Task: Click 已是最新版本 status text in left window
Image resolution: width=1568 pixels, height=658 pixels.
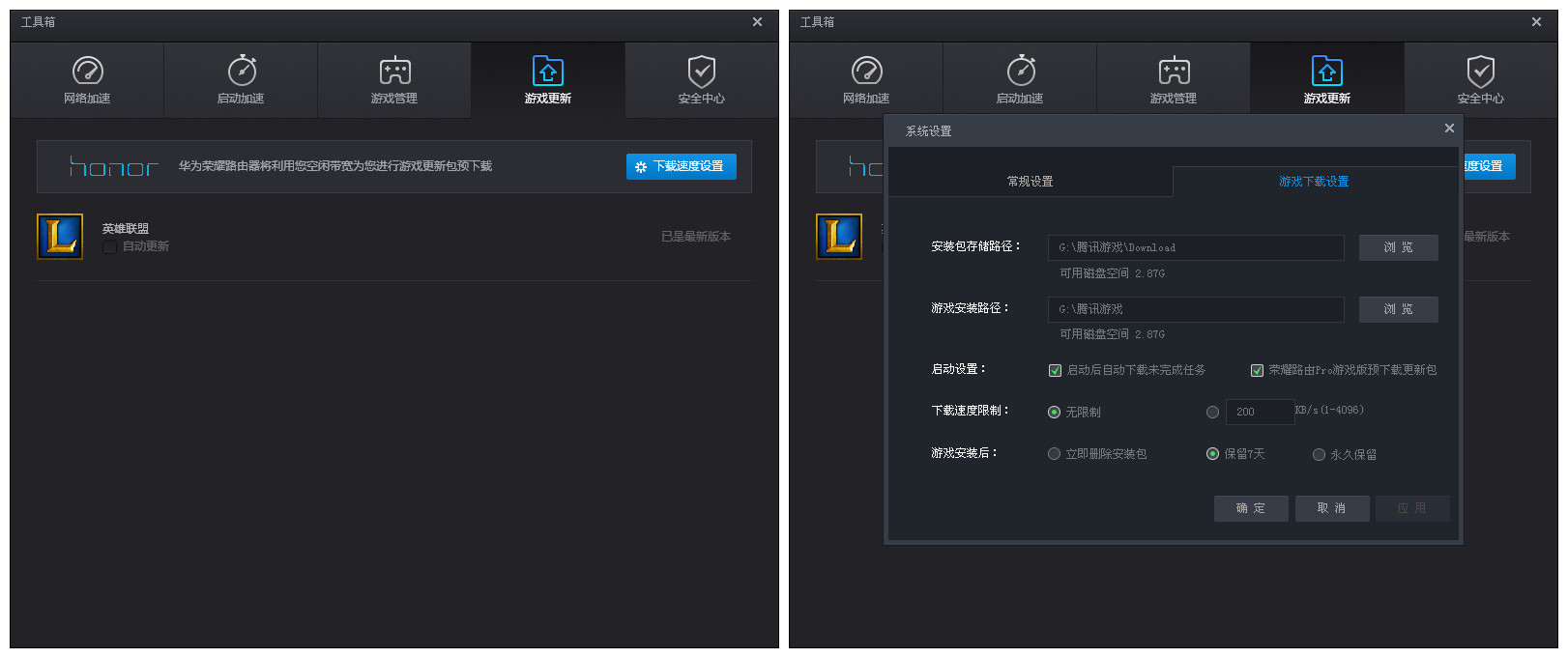Action: pos(696,237)
